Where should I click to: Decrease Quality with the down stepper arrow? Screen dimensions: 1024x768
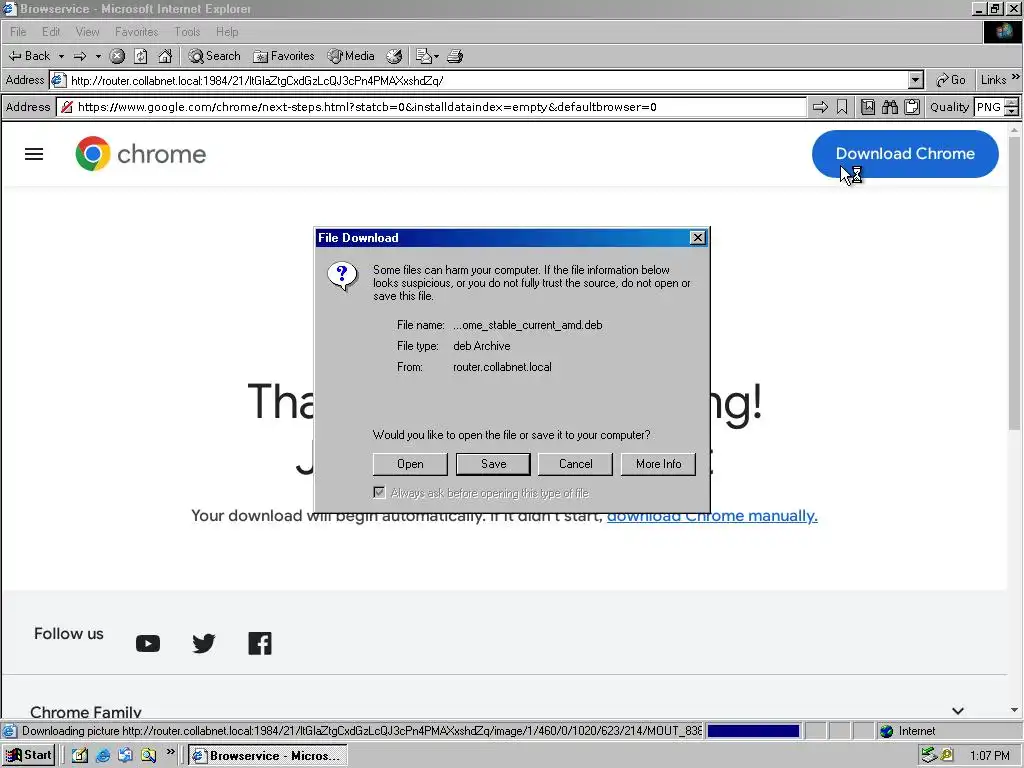point(1012,112)
